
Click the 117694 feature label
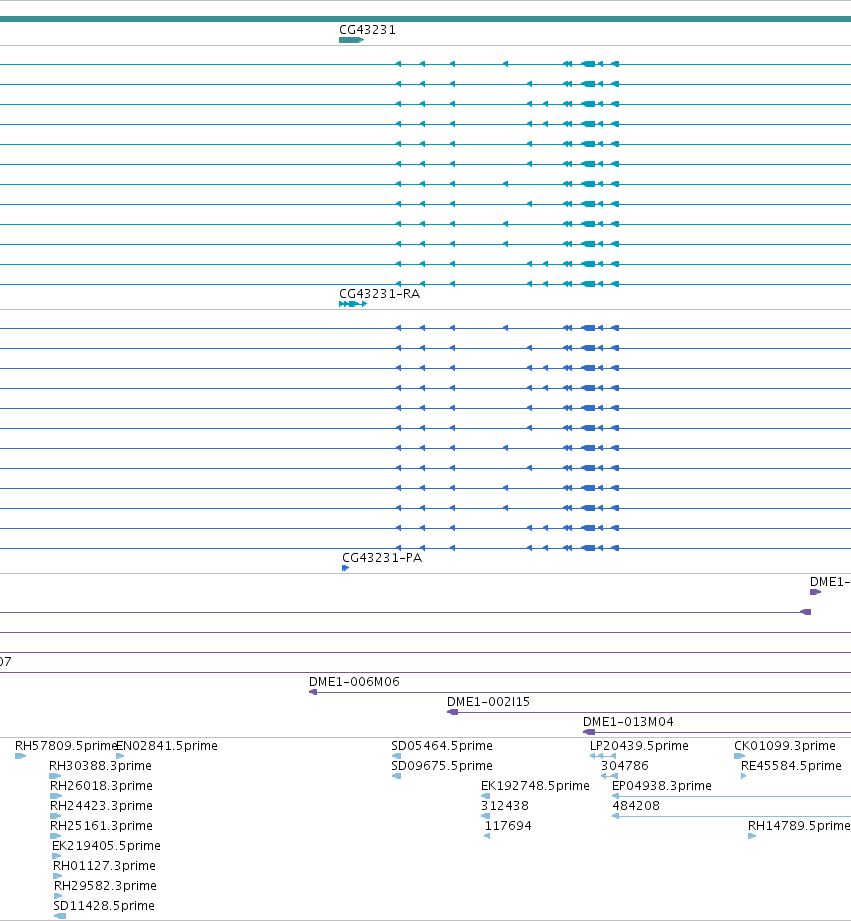click(x=508, y=825)
